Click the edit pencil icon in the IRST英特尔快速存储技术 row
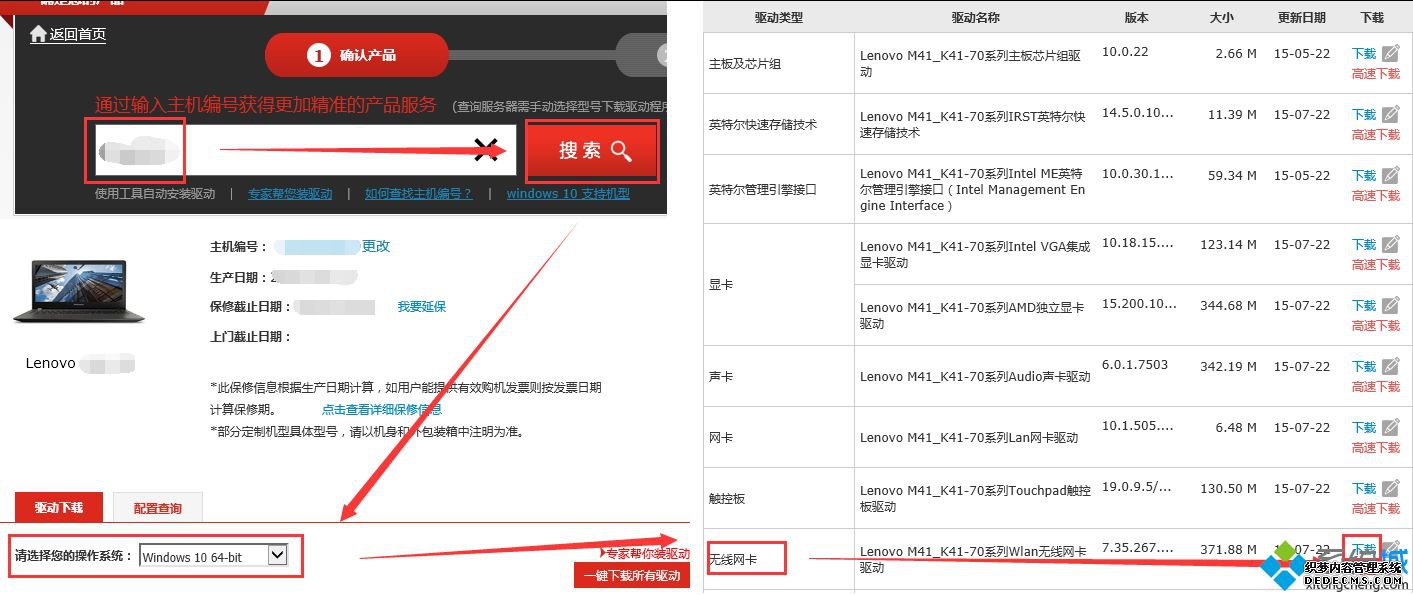Screen dimensions: 1413x595 [1390, 114]
